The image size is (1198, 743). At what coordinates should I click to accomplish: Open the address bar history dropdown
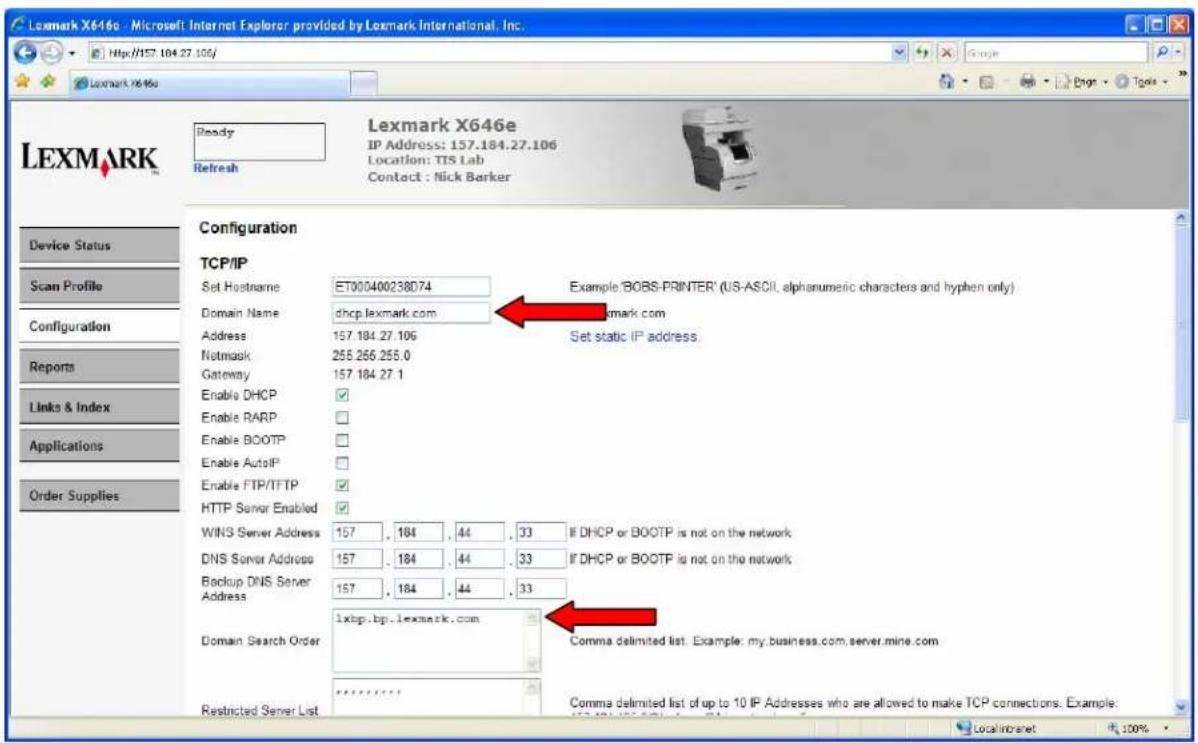tap(901, 53)
